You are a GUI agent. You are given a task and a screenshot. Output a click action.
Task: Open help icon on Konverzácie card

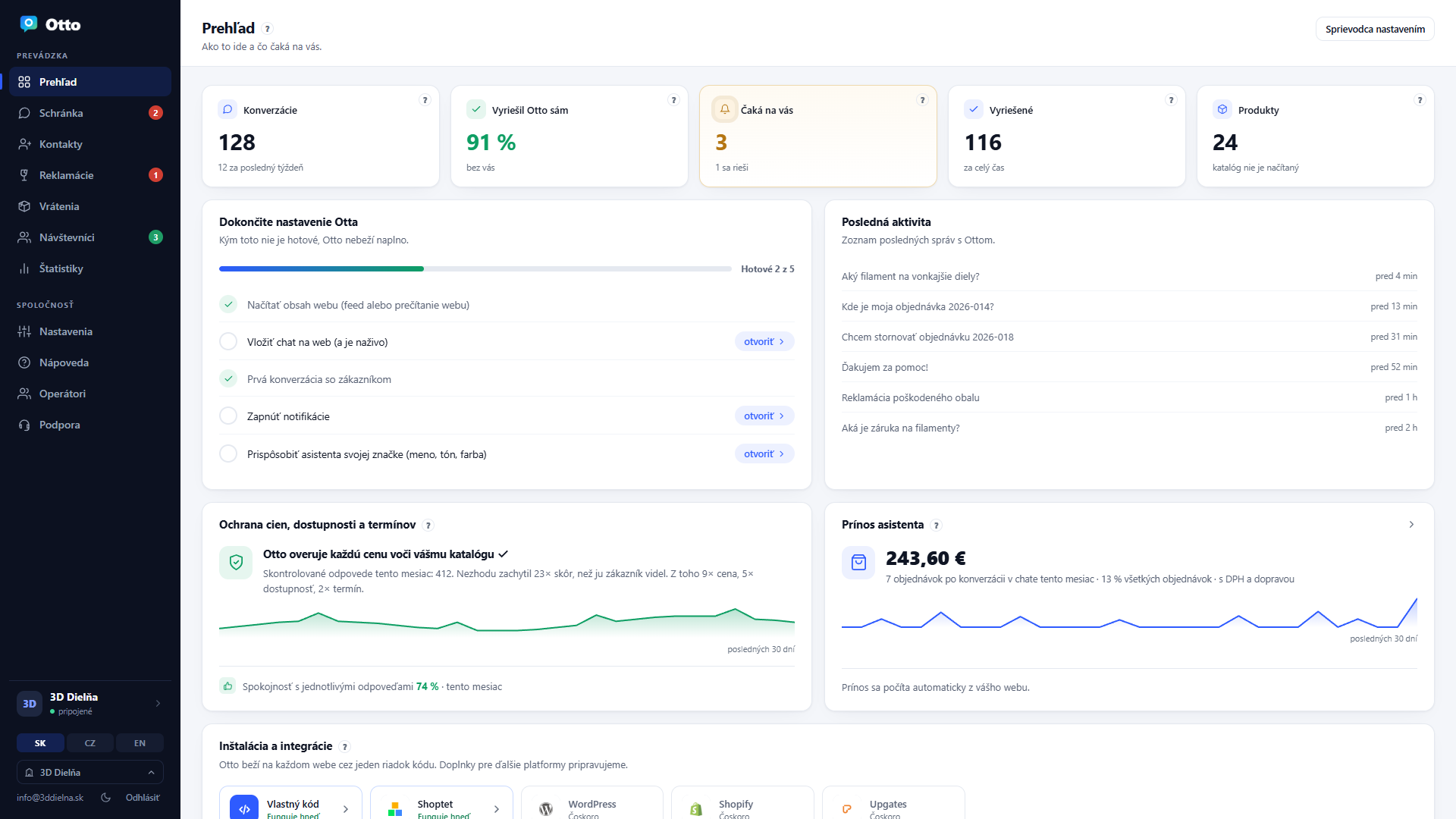pyautogui.click(x=425, y=100)
